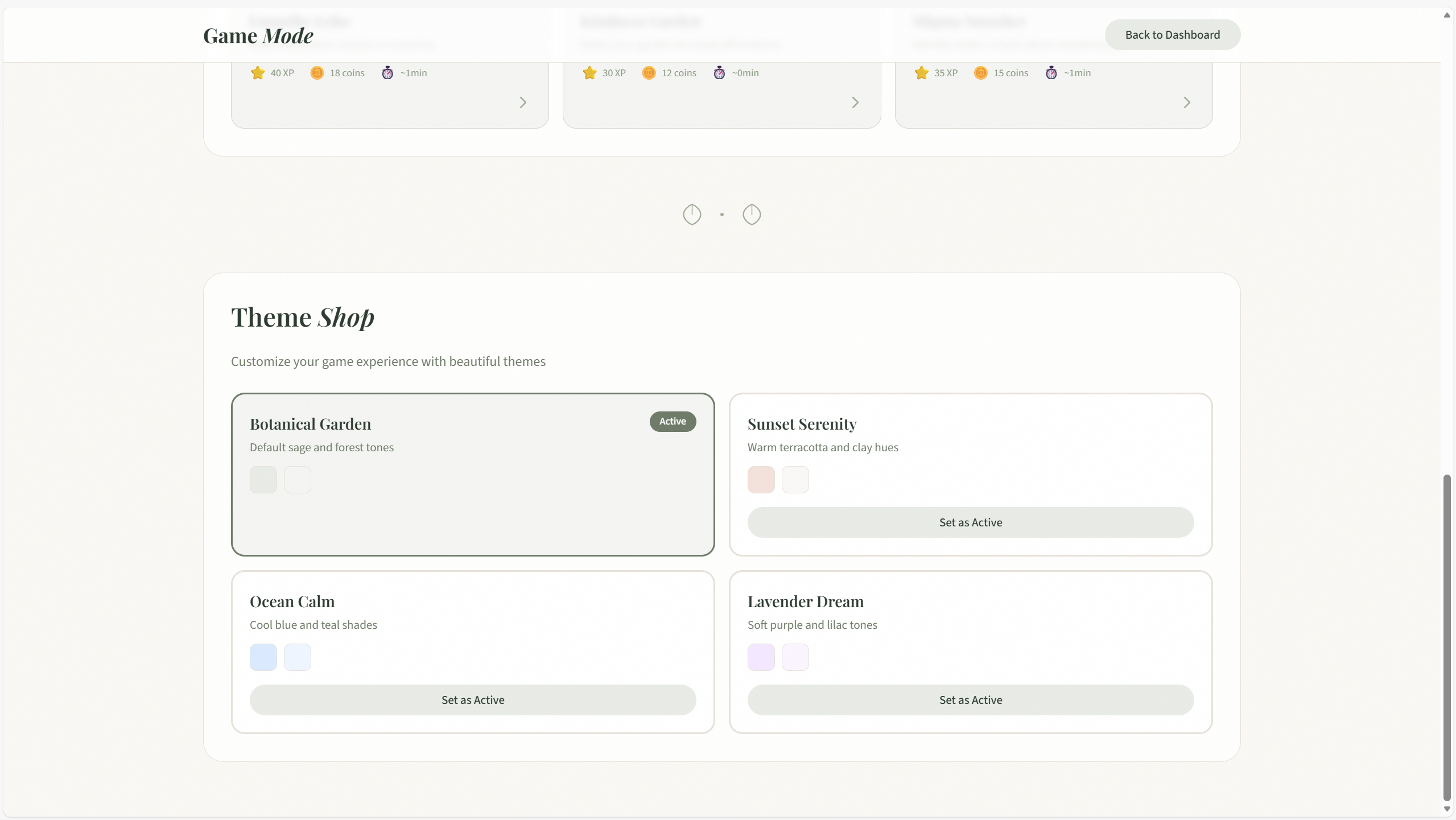Click the right leaf divider icon
This screenshot has width=1456, height=820.
pos(752,215)
